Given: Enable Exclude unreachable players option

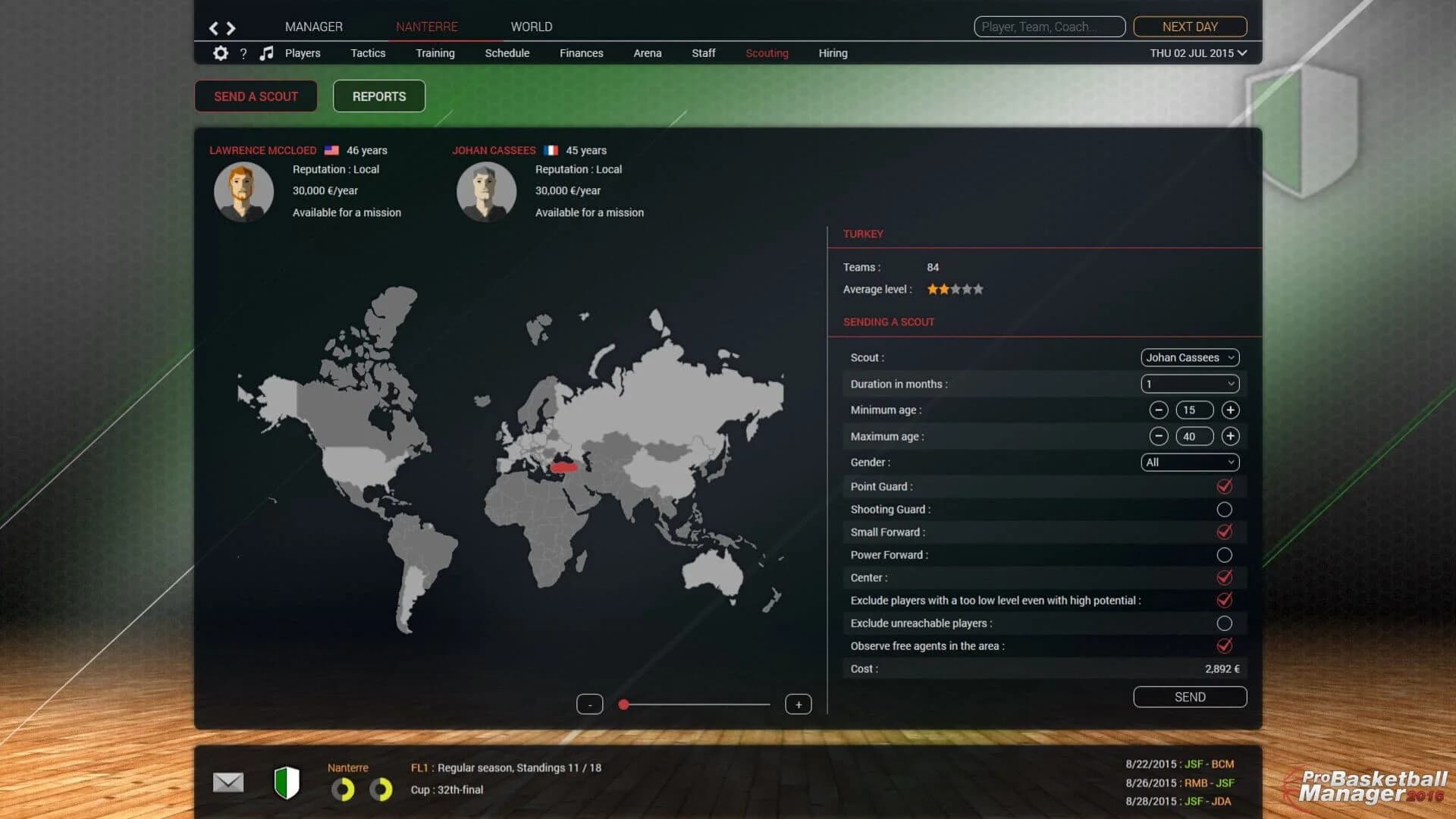Looking at the screenshot, I should coord(1225,623).
